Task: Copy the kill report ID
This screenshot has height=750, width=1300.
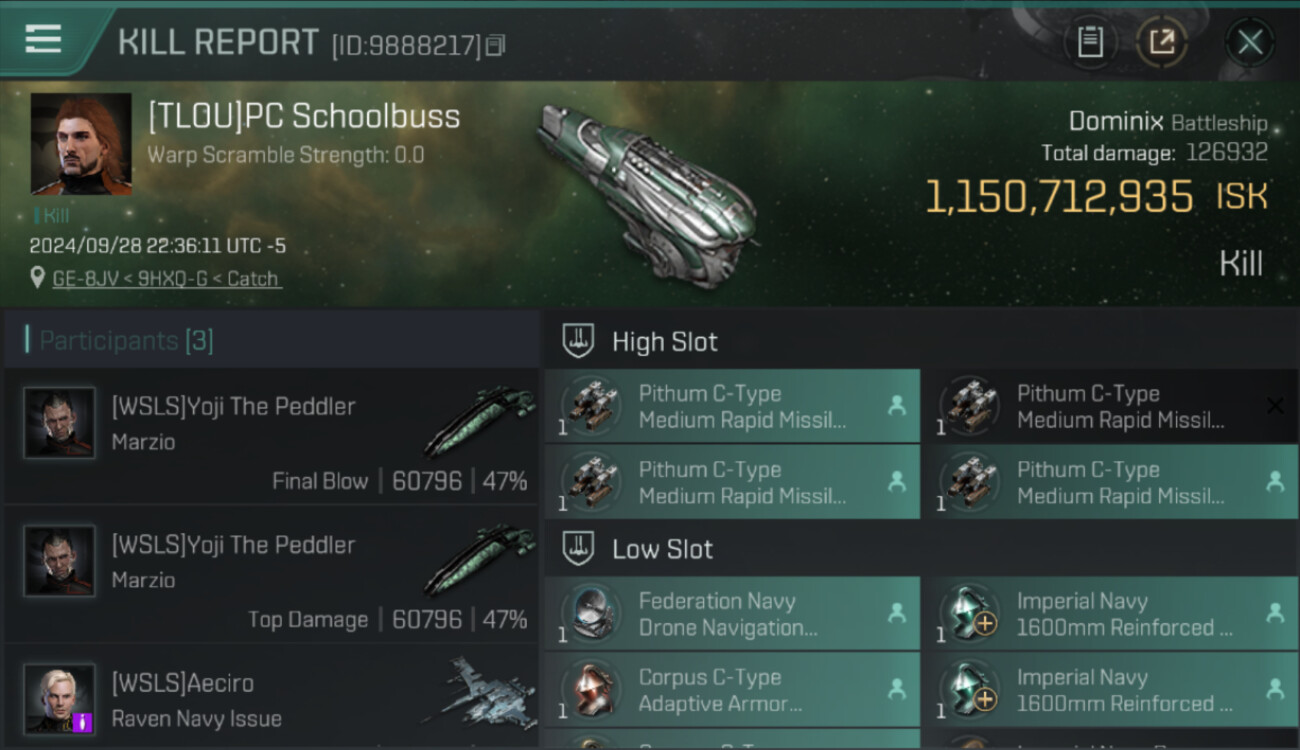Action: (497, 45)
